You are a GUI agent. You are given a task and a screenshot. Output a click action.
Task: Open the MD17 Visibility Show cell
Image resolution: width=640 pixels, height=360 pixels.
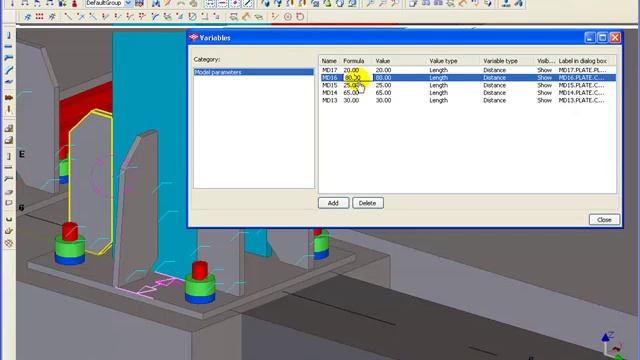point(544,70)
